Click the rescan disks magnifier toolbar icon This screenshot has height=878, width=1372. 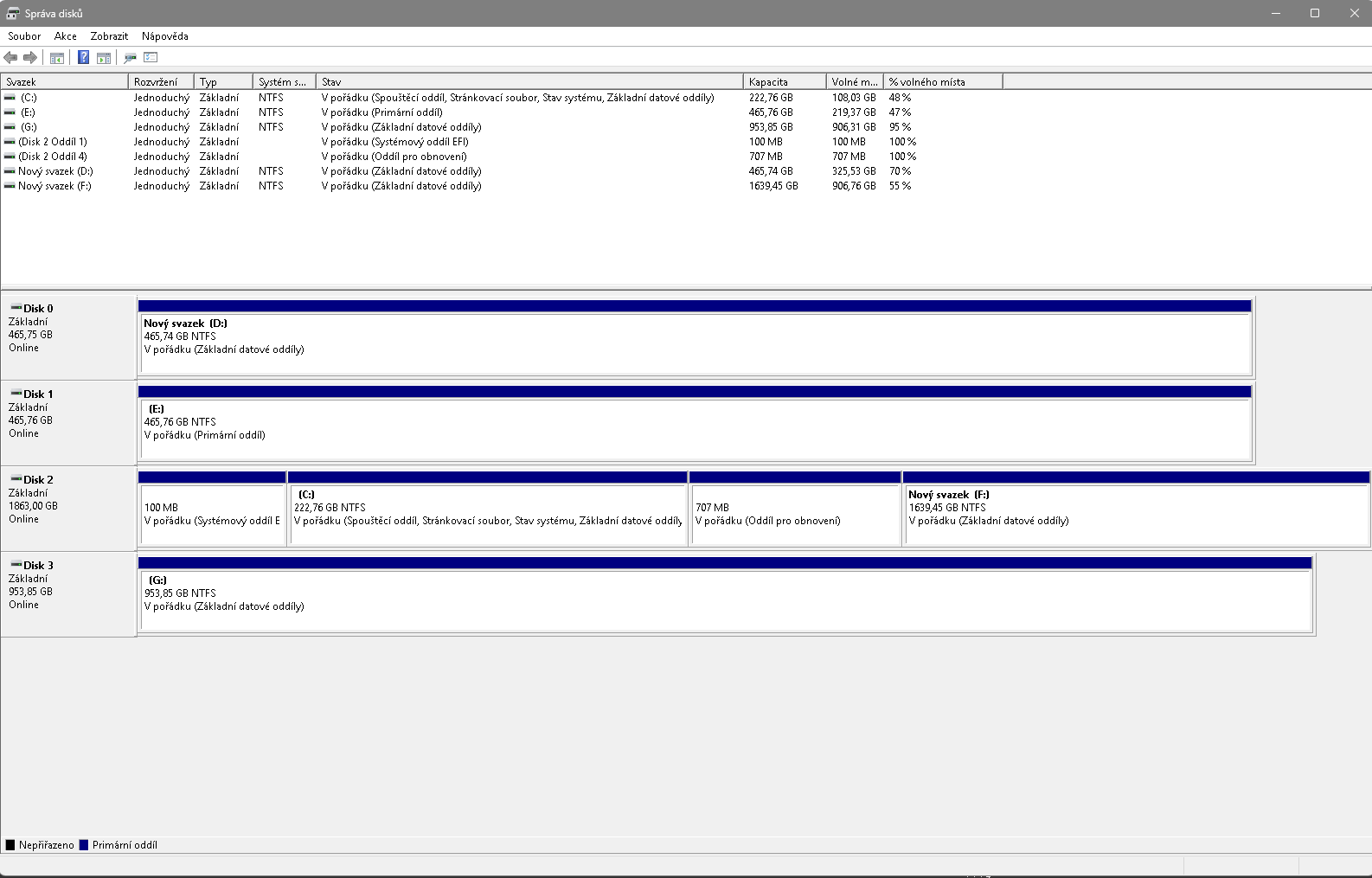(x=130, y=58)
